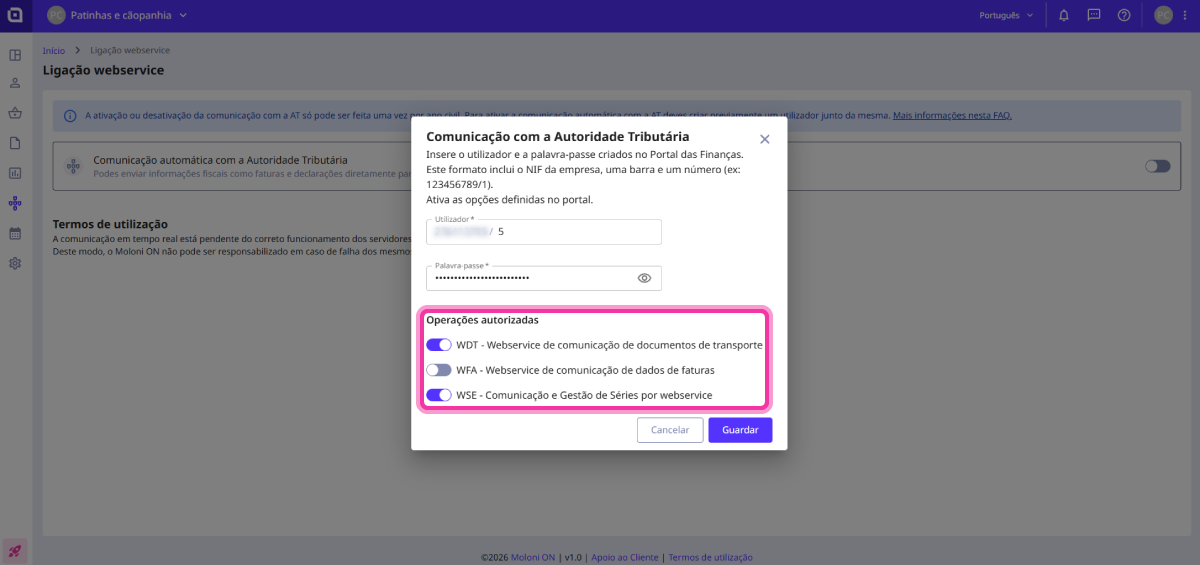Open the settings gear icon in sidebar

15,263
